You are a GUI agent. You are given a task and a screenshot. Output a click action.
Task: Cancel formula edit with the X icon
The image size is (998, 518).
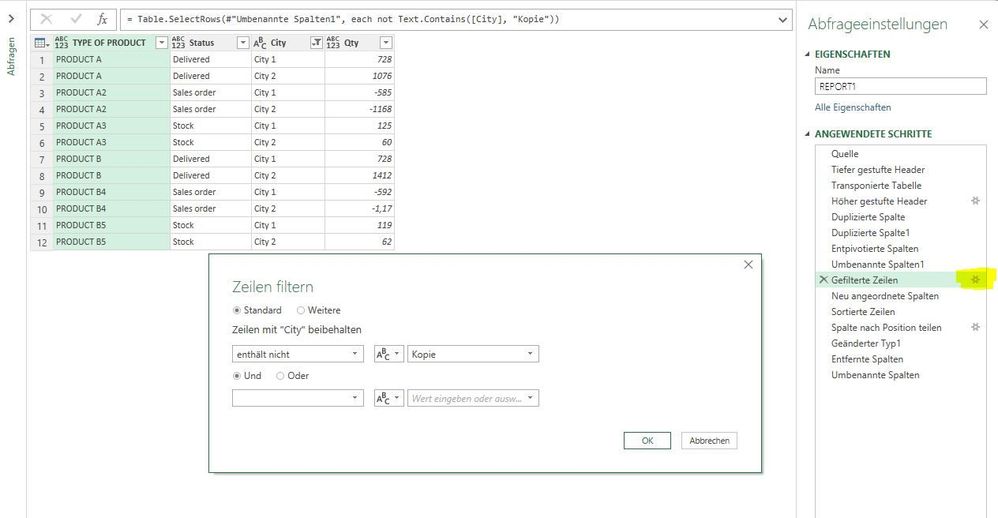coord(46,19)
